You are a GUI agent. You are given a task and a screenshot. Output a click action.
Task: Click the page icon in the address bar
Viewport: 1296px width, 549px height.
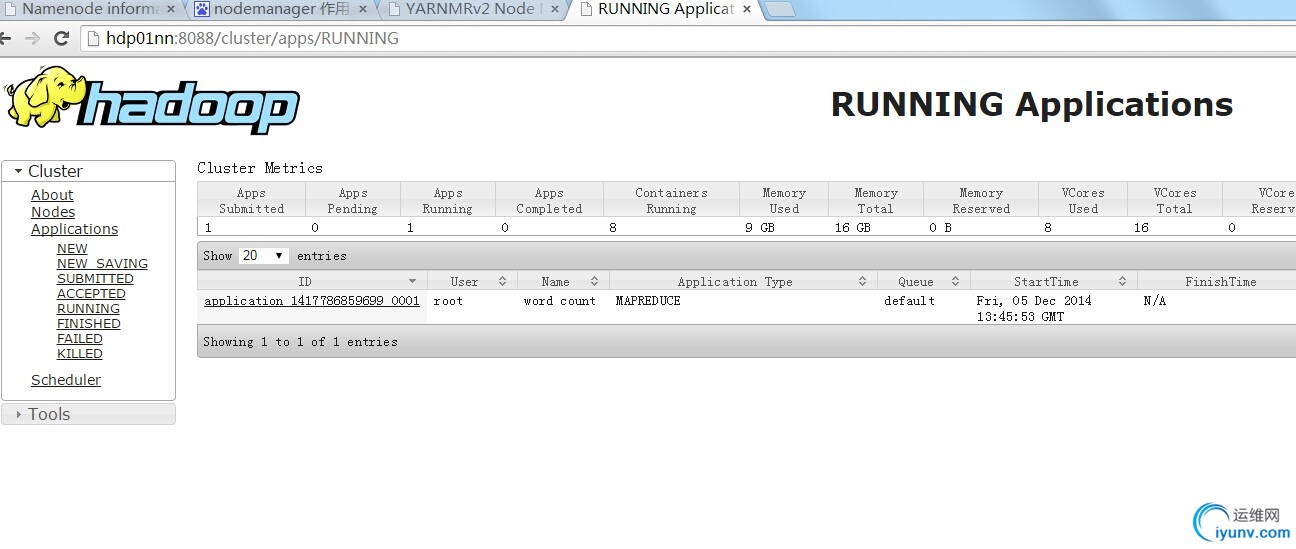[x=93, y=38]
